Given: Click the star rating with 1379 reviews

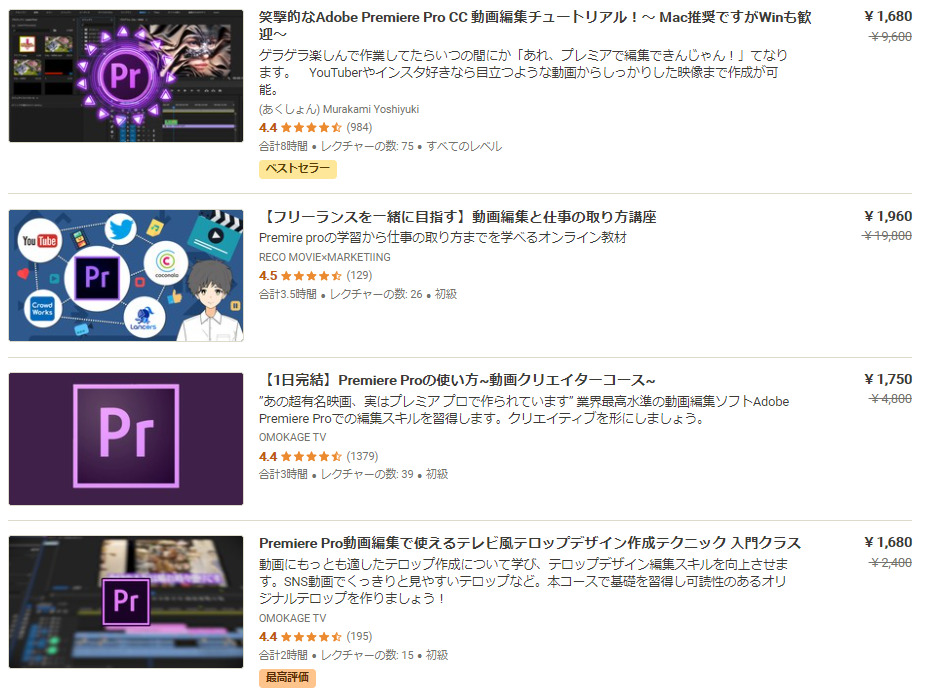Looking at the screenshot, I should pyautogui.click(x=318, y=456).
